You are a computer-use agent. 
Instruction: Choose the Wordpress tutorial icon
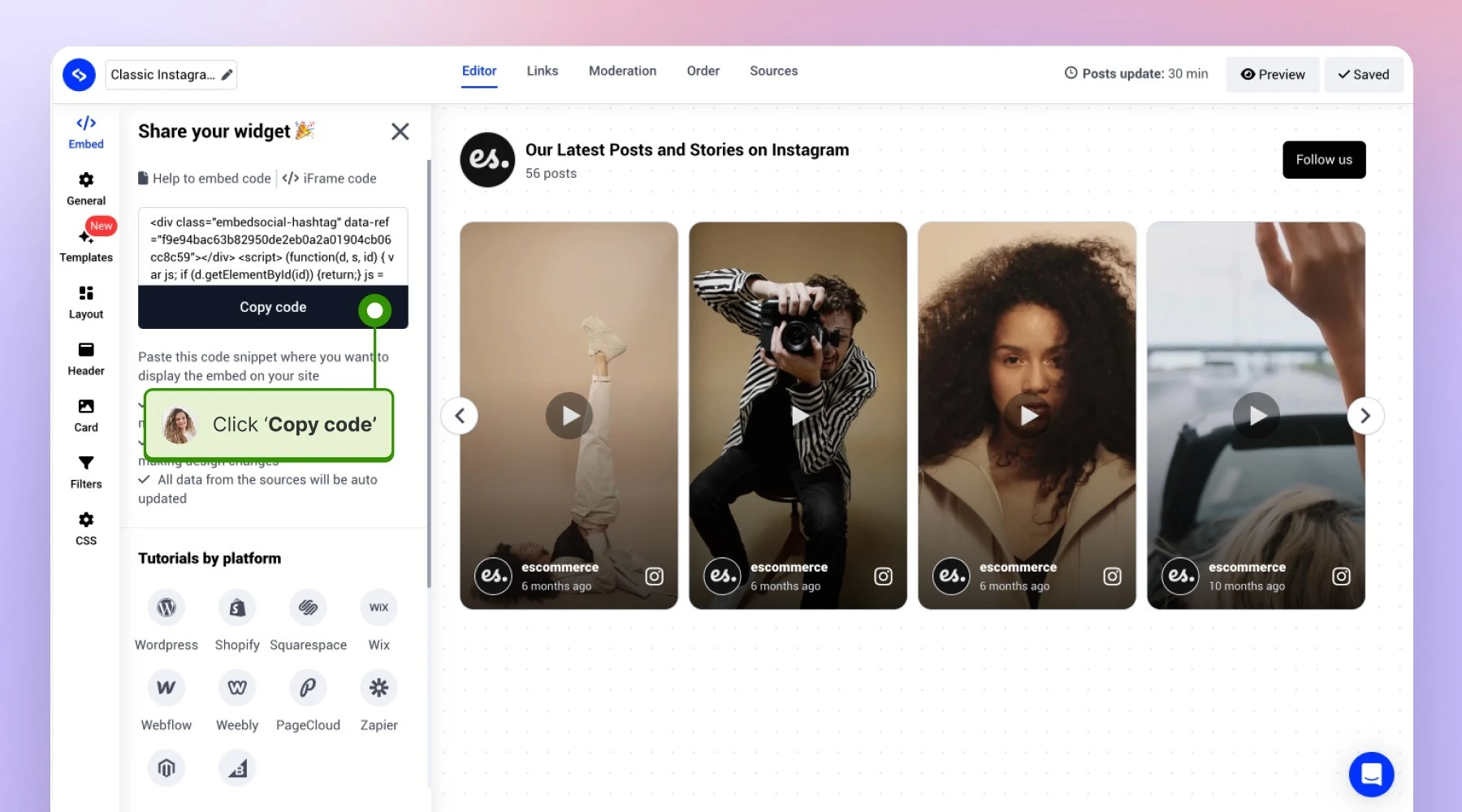(167, 607)
